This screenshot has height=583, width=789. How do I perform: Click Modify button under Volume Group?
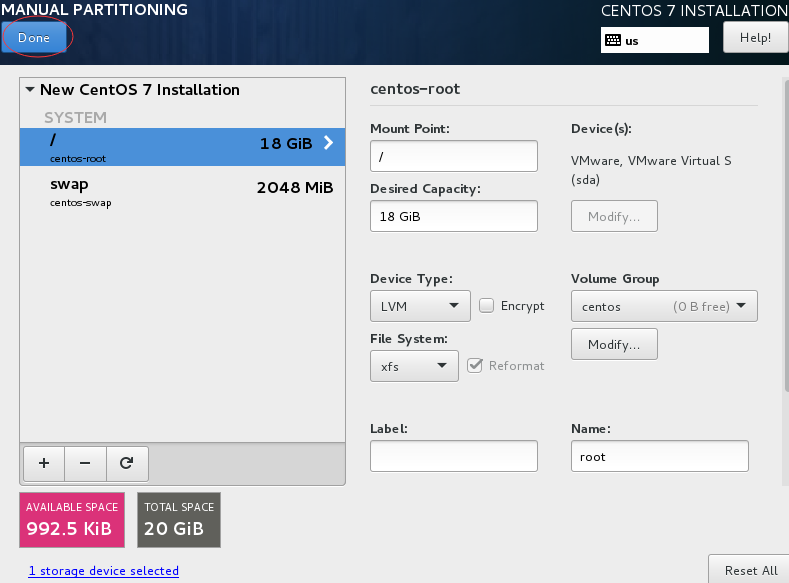pyautogui.click(x=614, y=344)
